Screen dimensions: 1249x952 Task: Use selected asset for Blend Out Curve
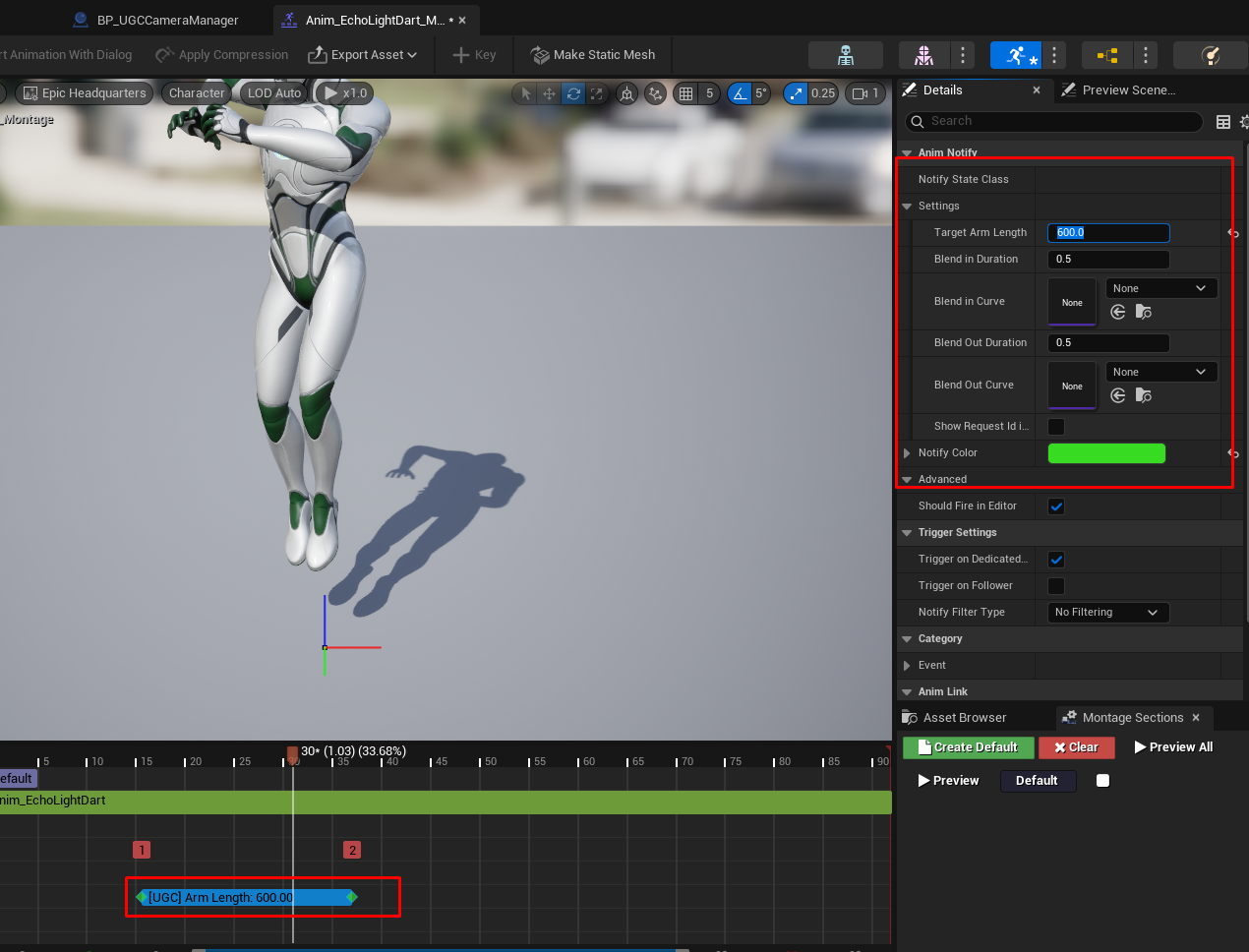[x=1118, y=395]
